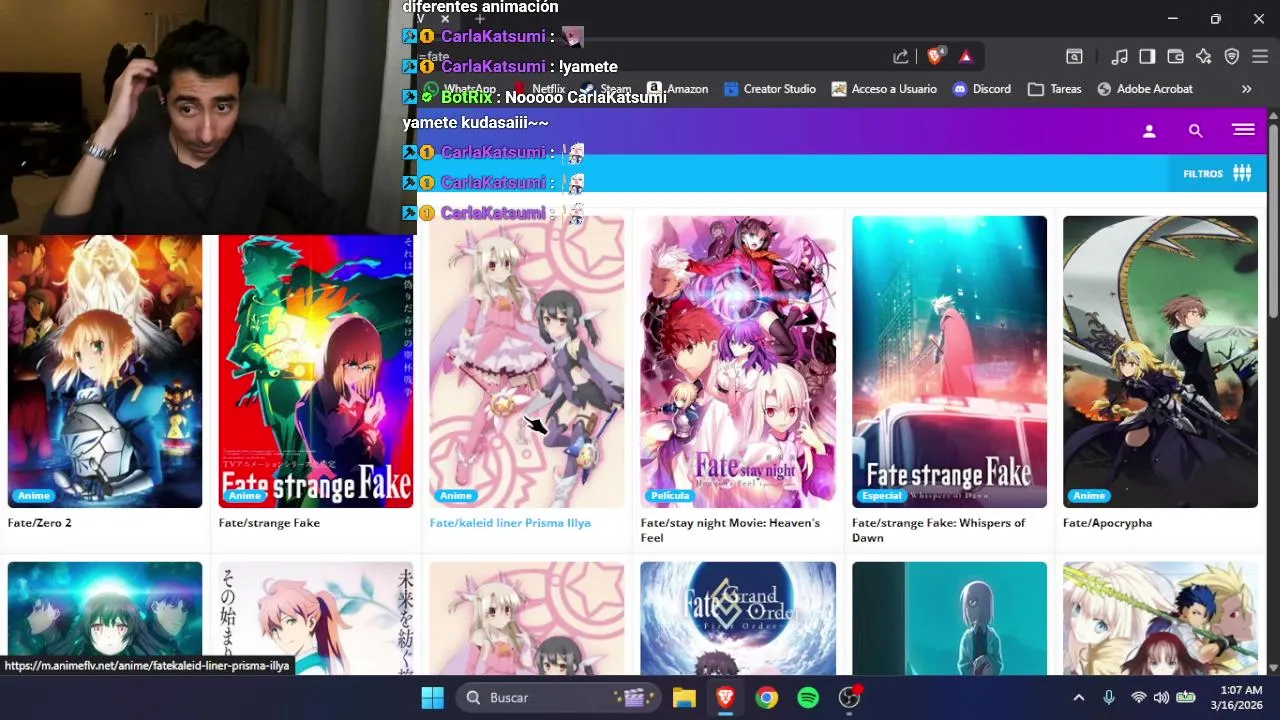Open the Brave playlist music-note icon
Viewport: 1280px width, 720px height.
[x=1120, y=57]
